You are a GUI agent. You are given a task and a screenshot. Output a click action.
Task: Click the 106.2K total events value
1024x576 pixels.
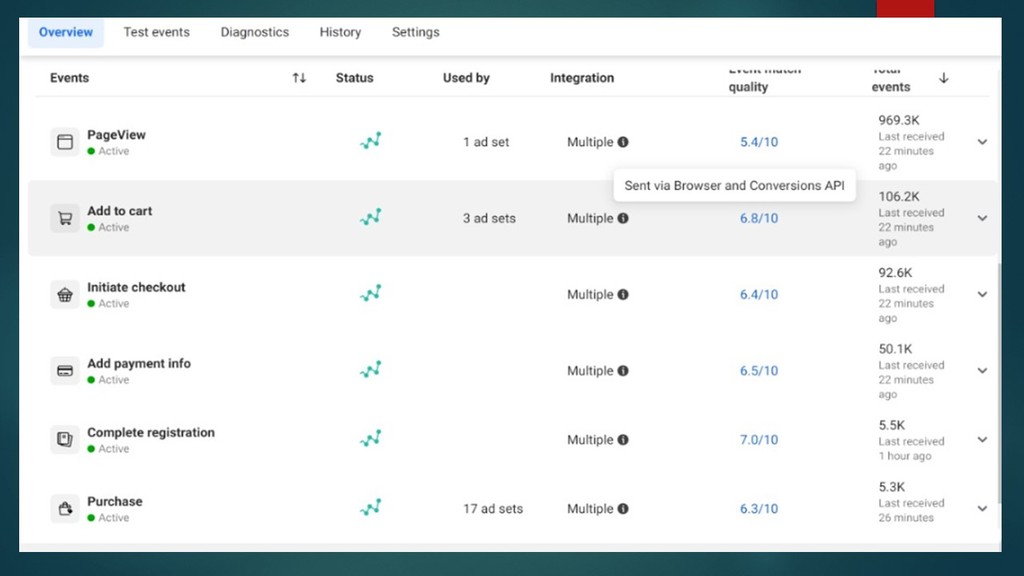pos(899,197)
